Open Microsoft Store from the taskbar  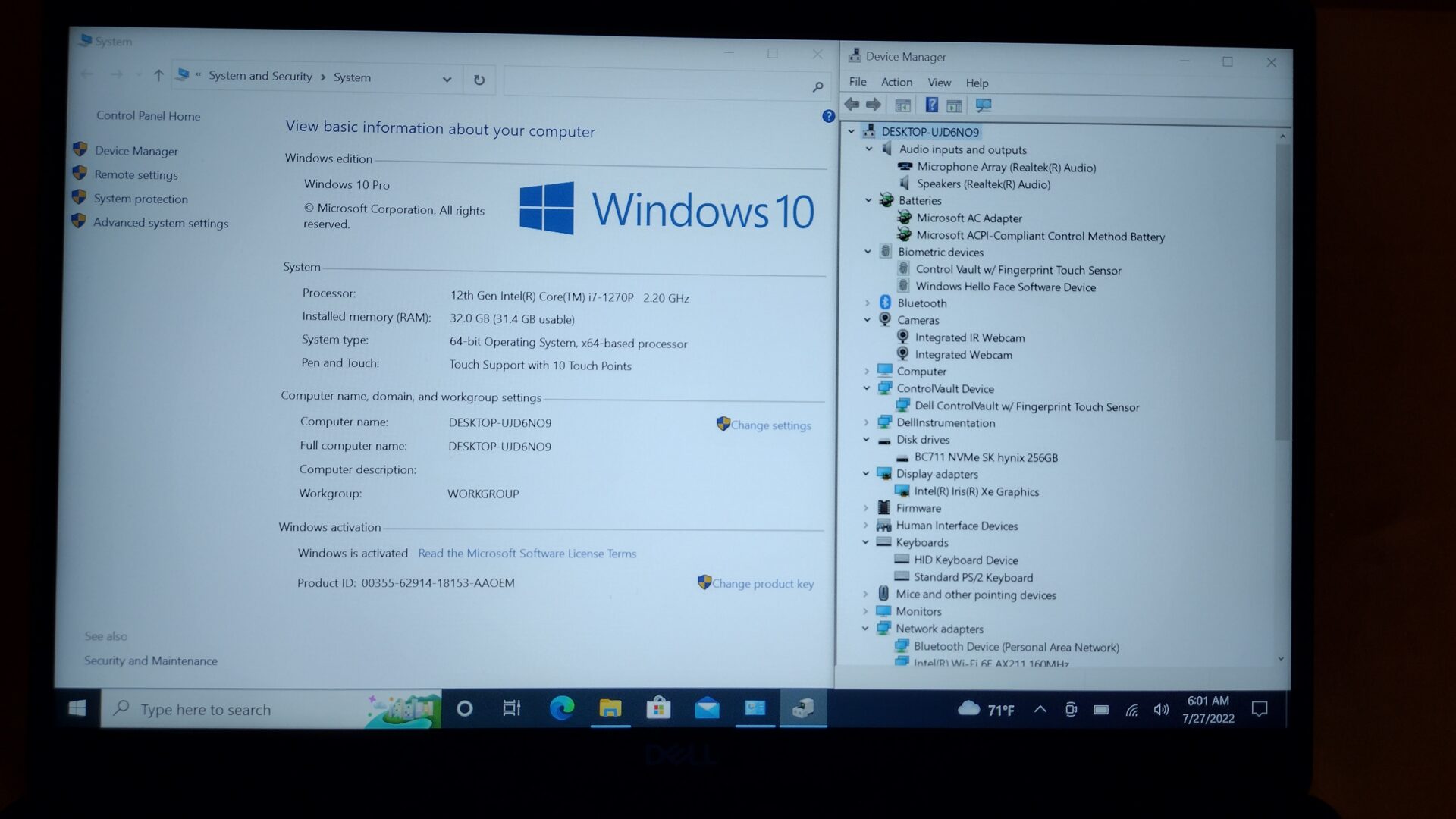pos(658,708)
